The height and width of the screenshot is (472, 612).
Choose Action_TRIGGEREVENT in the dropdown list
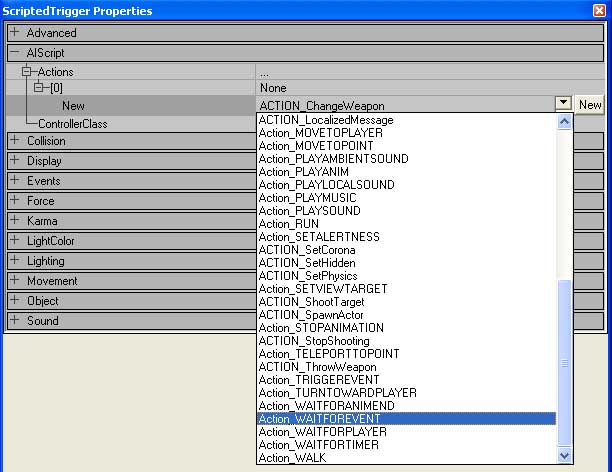pos(321,380)
